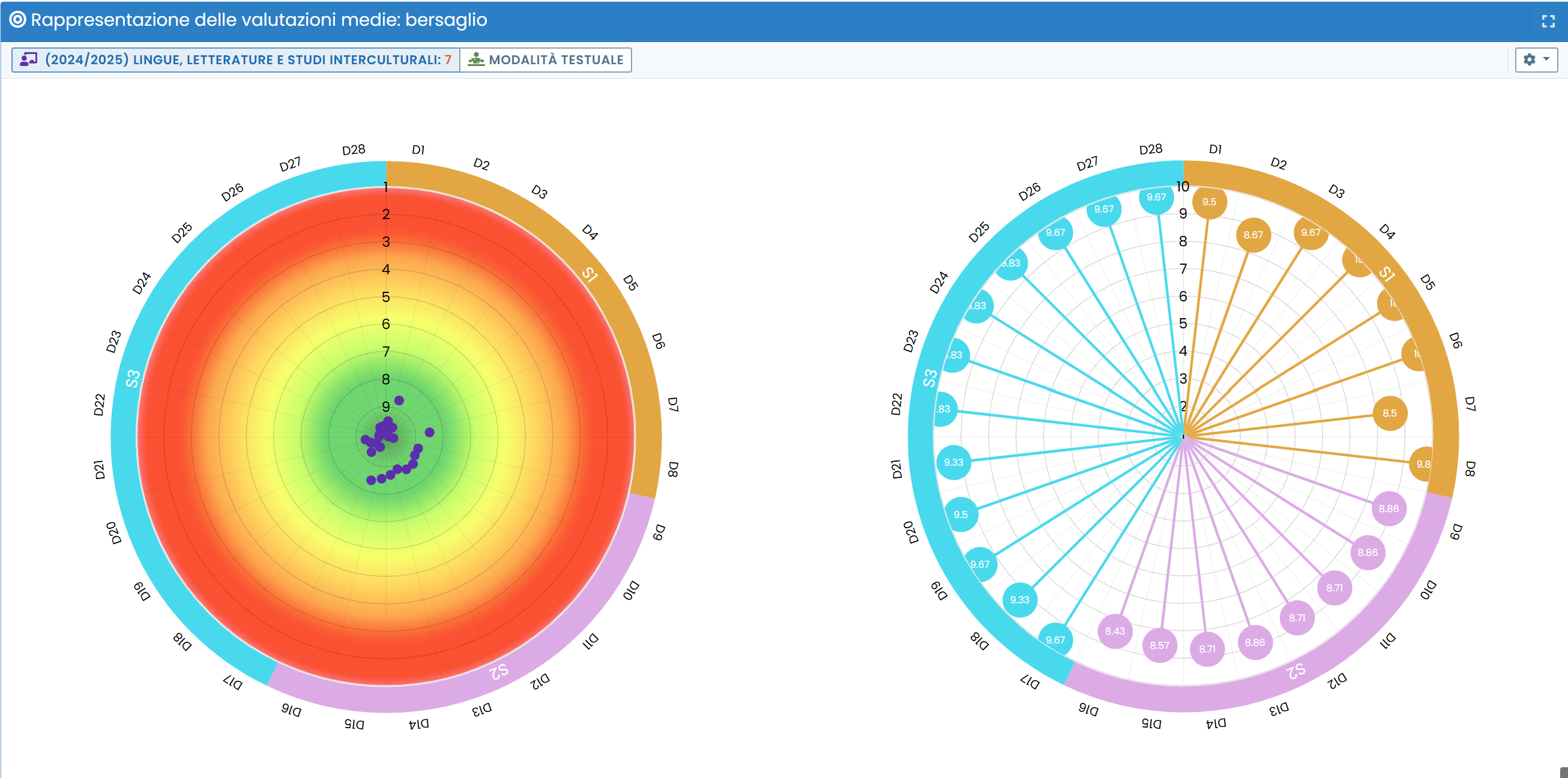Click the cyan 9.5 bubble for D20
Screen dimensions: 1568x778
(960, 515)
